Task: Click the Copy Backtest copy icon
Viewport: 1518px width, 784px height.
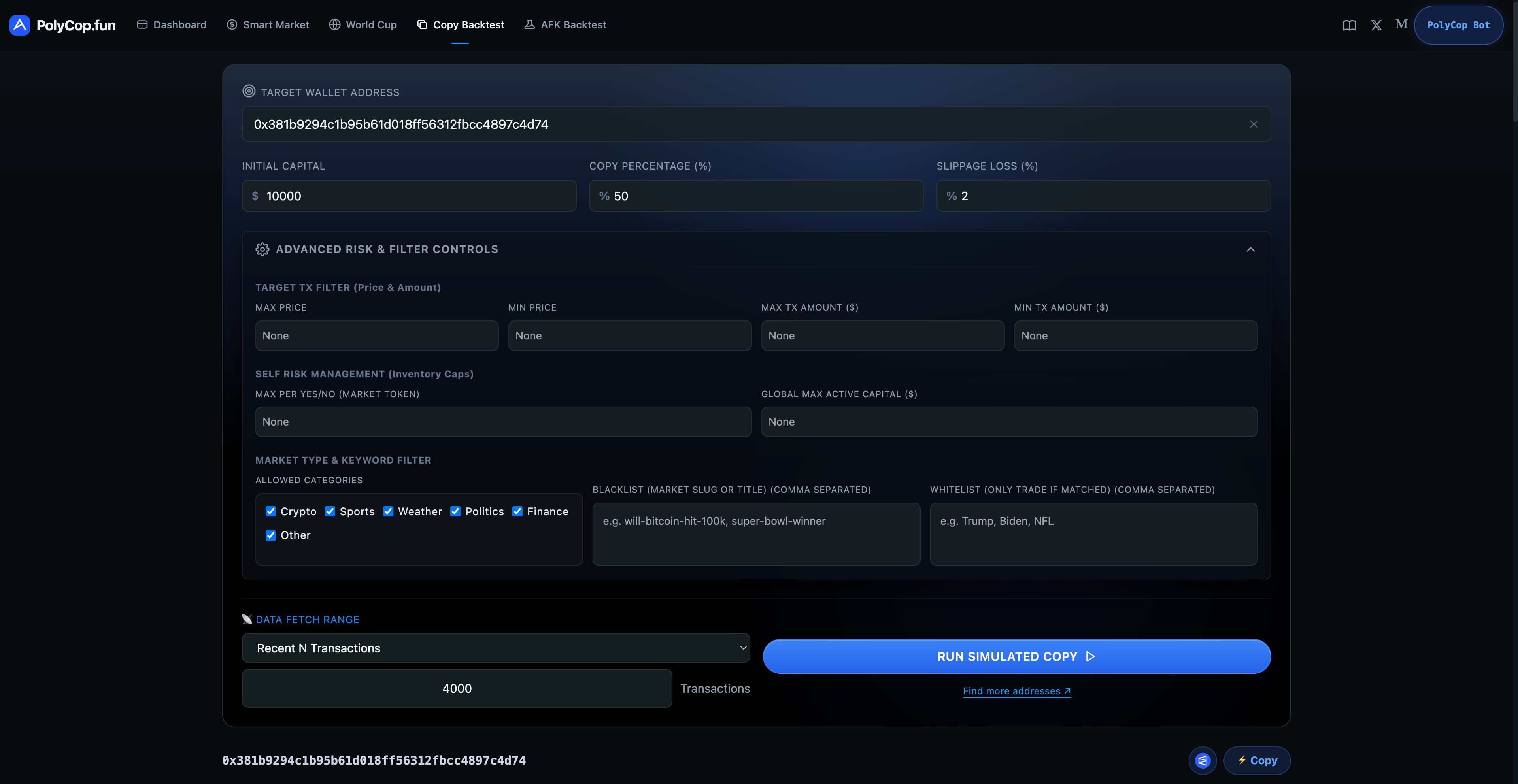Action: point(422,25)
